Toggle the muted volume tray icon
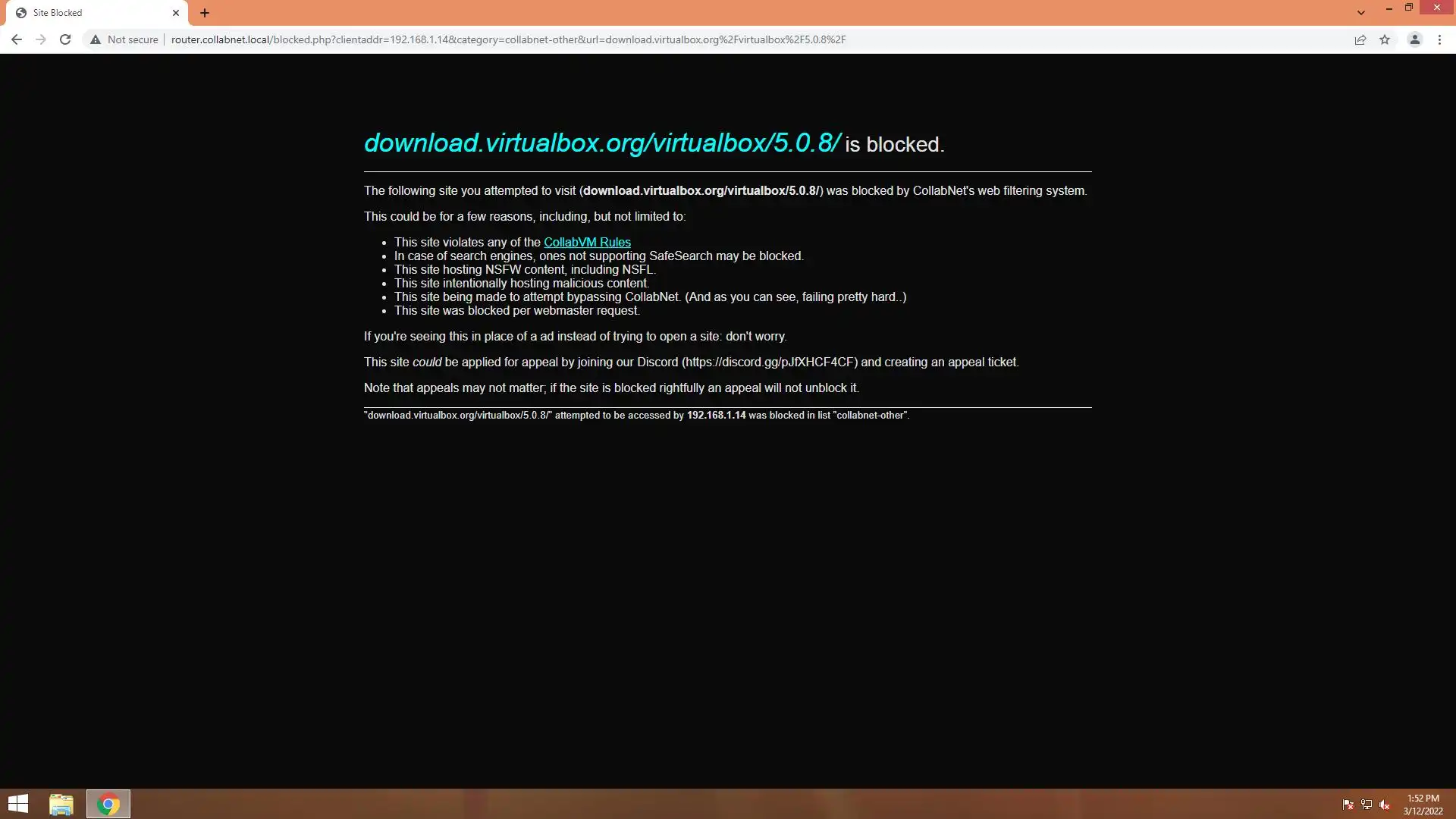Screen dimensions: 1456x819 point(1385,805)
